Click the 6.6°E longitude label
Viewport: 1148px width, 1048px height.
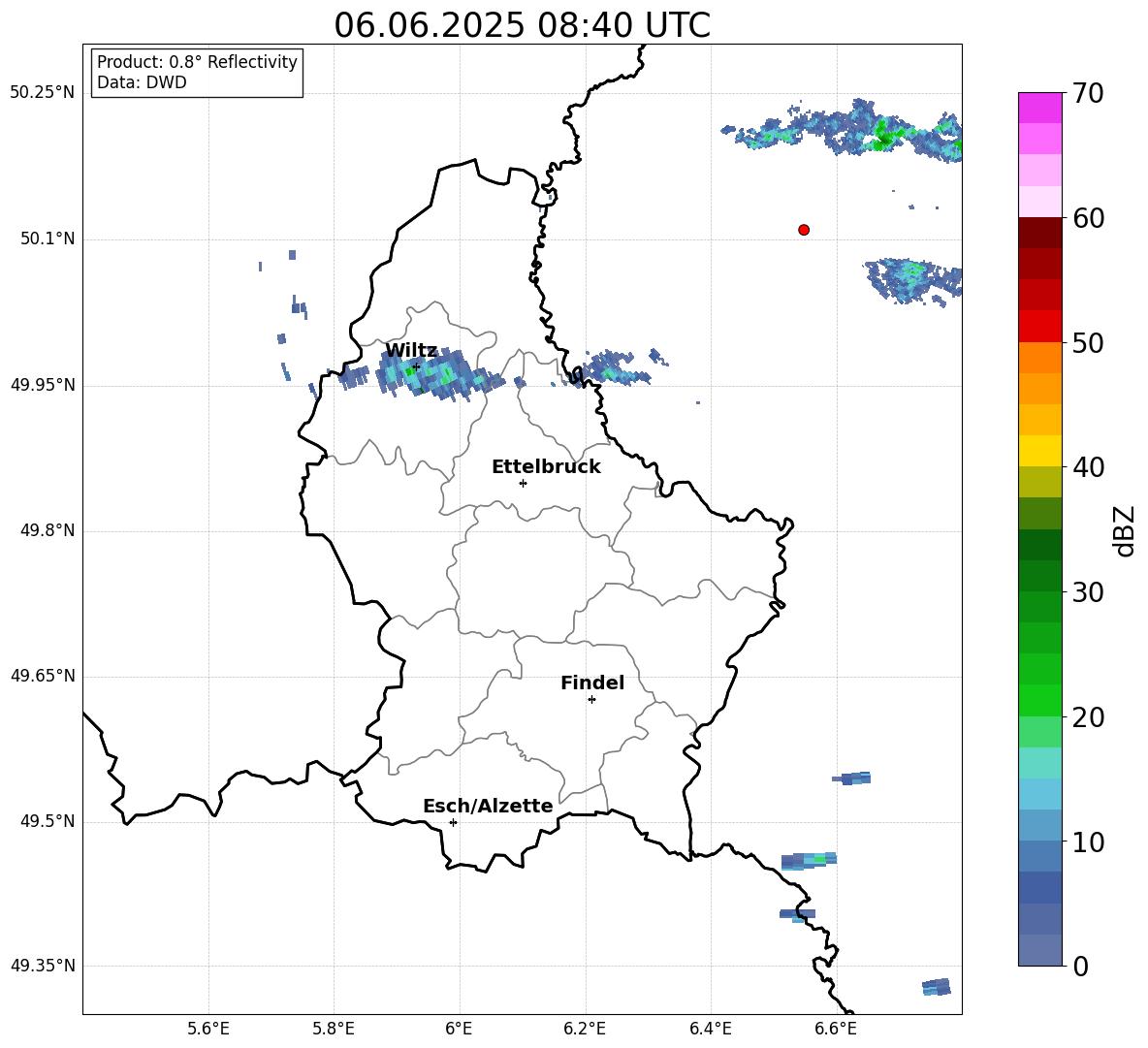836,1029
